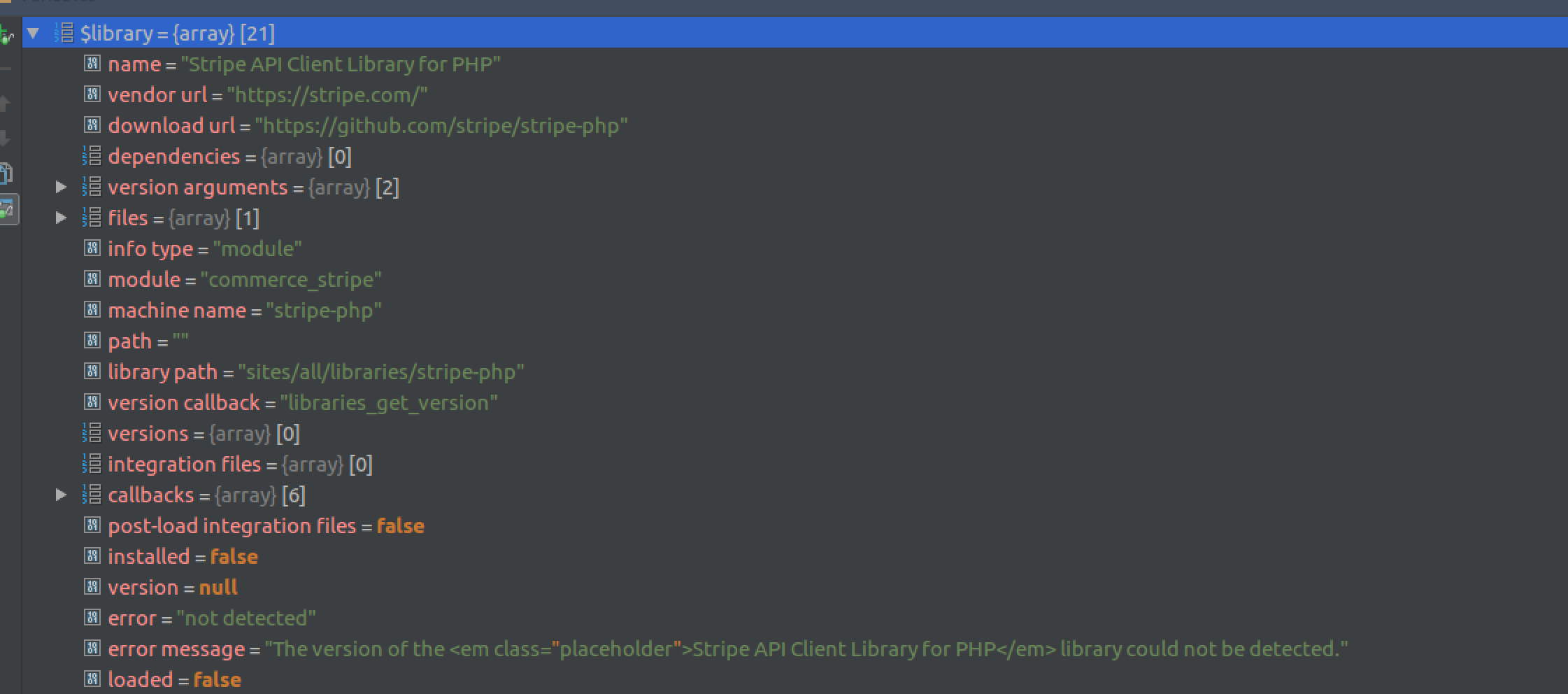Click the string type icon beside name

pos(93,63)
